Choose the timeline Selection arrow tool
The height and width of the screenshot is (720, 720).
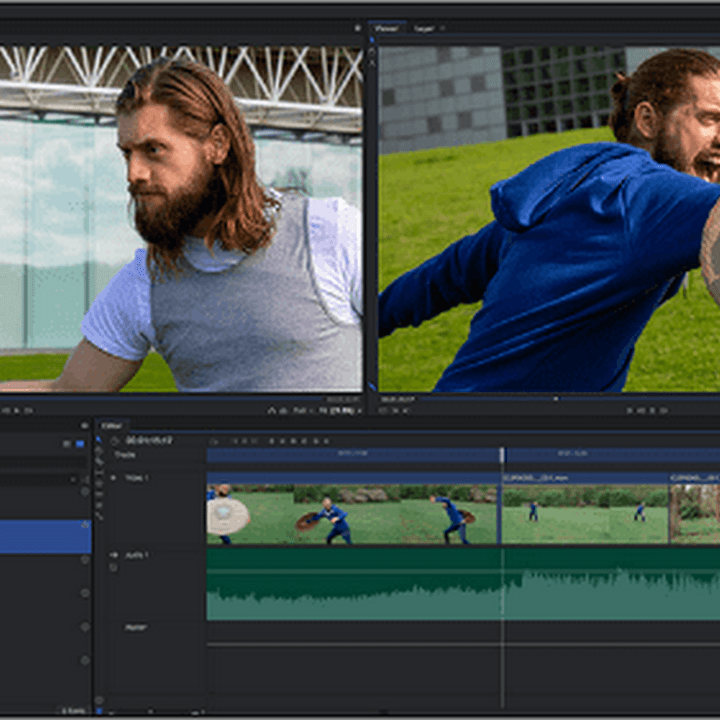(99, 439)
